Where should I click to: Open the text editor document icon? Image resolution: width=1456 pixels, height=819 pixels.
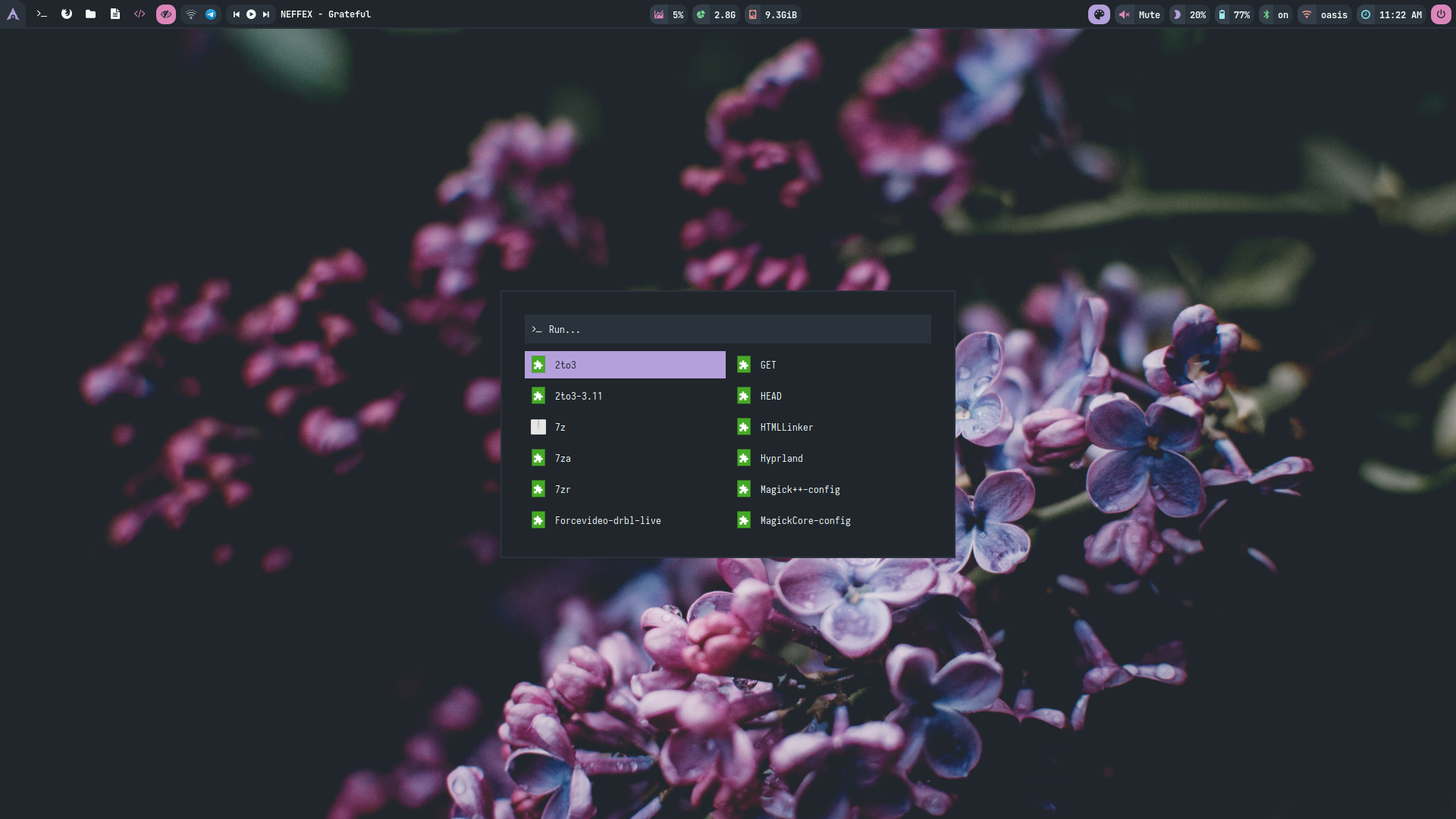(x=115, y=14)
